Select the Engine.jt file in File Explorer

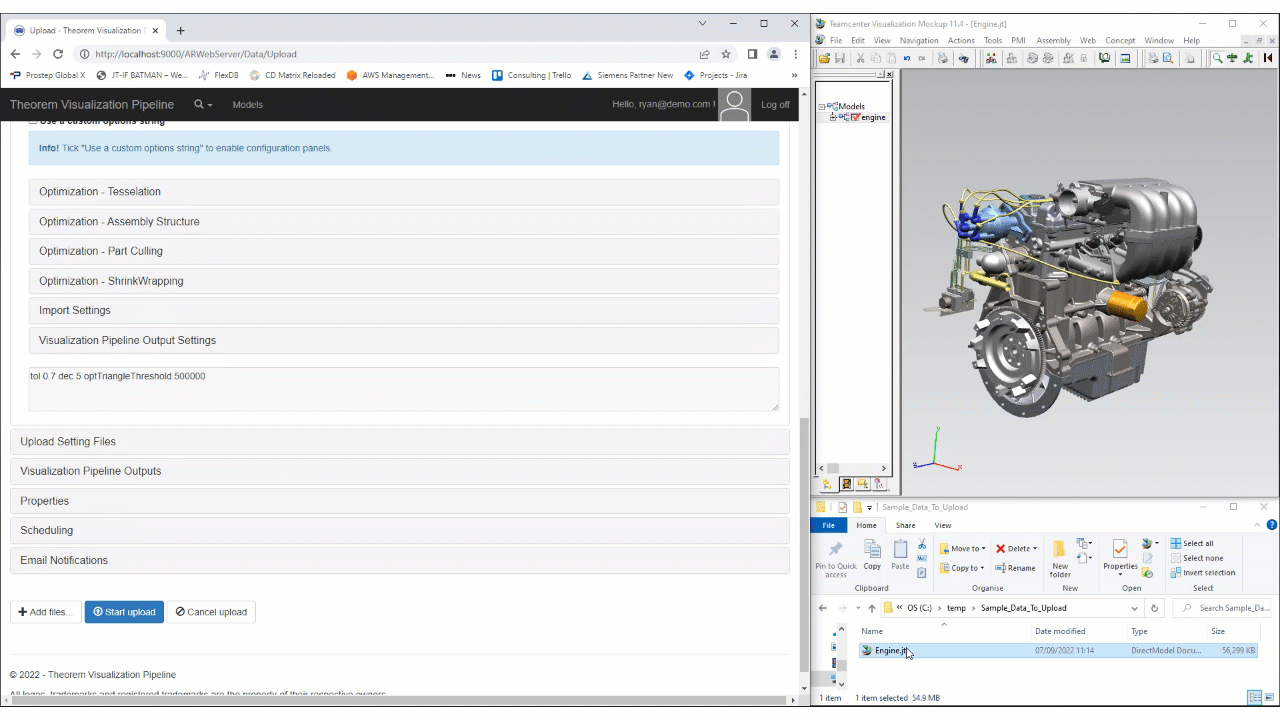889,650
